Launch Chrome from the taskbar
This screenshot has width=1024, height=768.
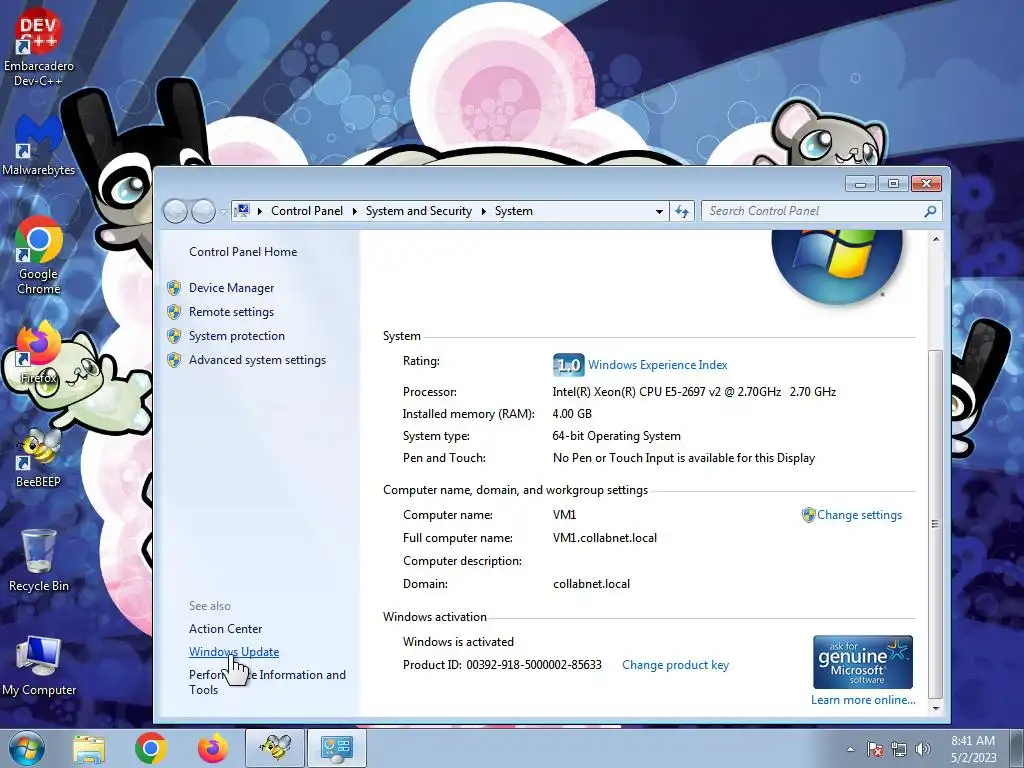coord(151,748)
